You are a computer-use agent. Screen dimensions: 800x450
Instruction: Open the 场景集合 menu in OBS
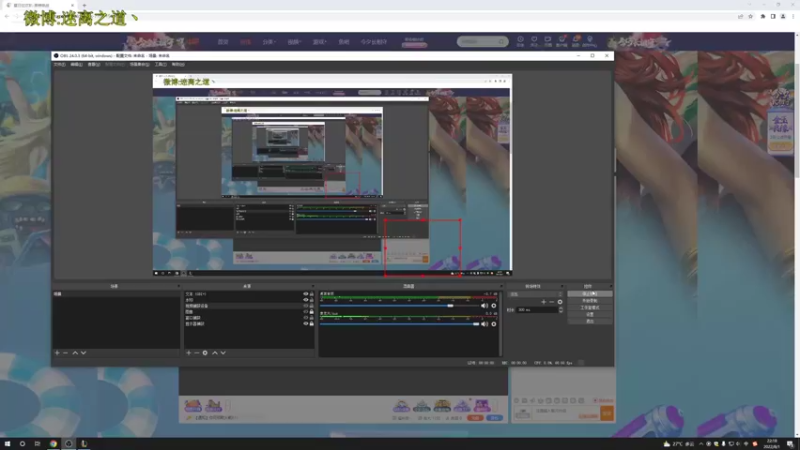139,65
